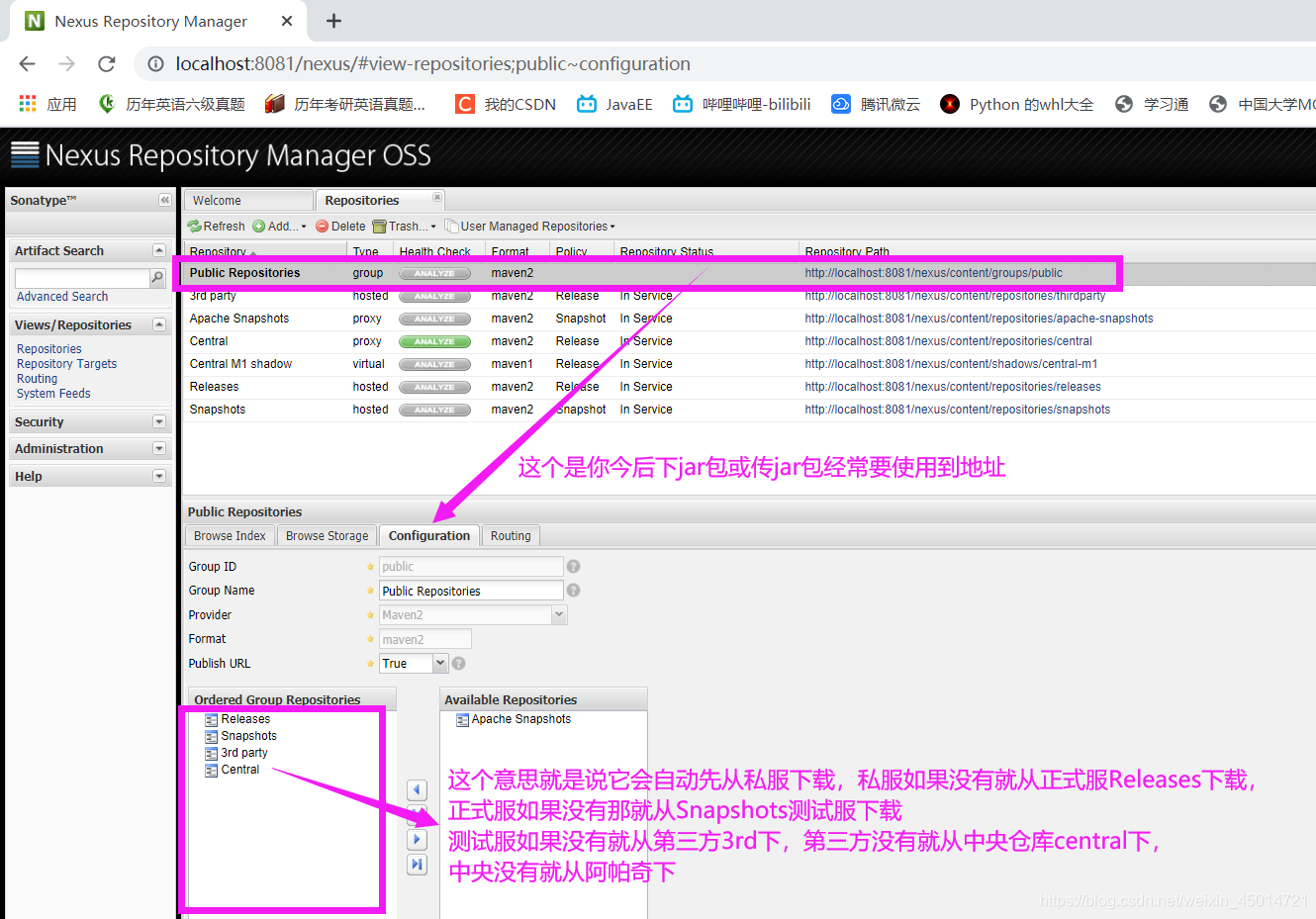Screen dimensions: 1316x919
Task: Switch to the Browse Storage tab
Action: point(327,536)
